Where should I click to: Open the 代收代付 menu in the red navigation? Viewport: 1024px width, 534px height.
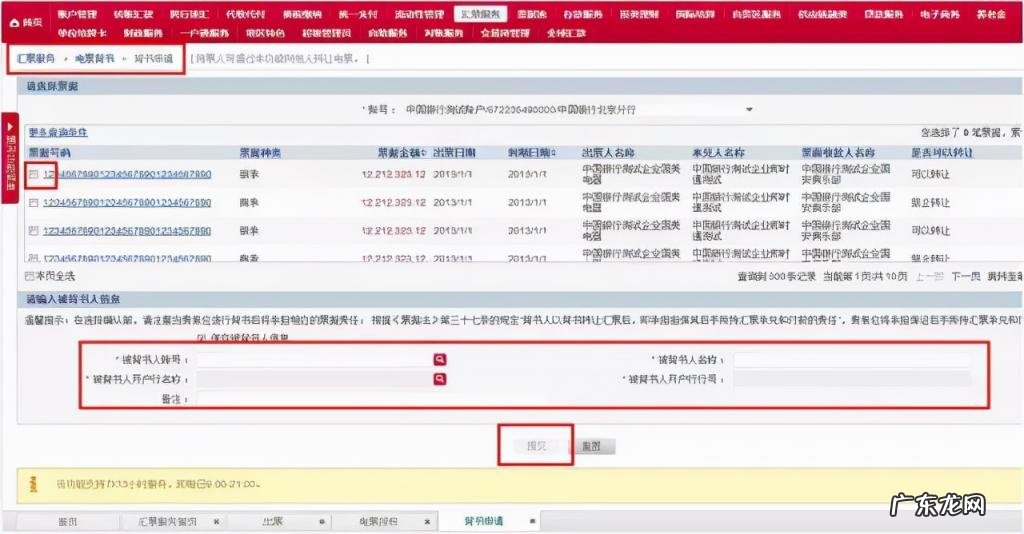(x=246, y=14)
